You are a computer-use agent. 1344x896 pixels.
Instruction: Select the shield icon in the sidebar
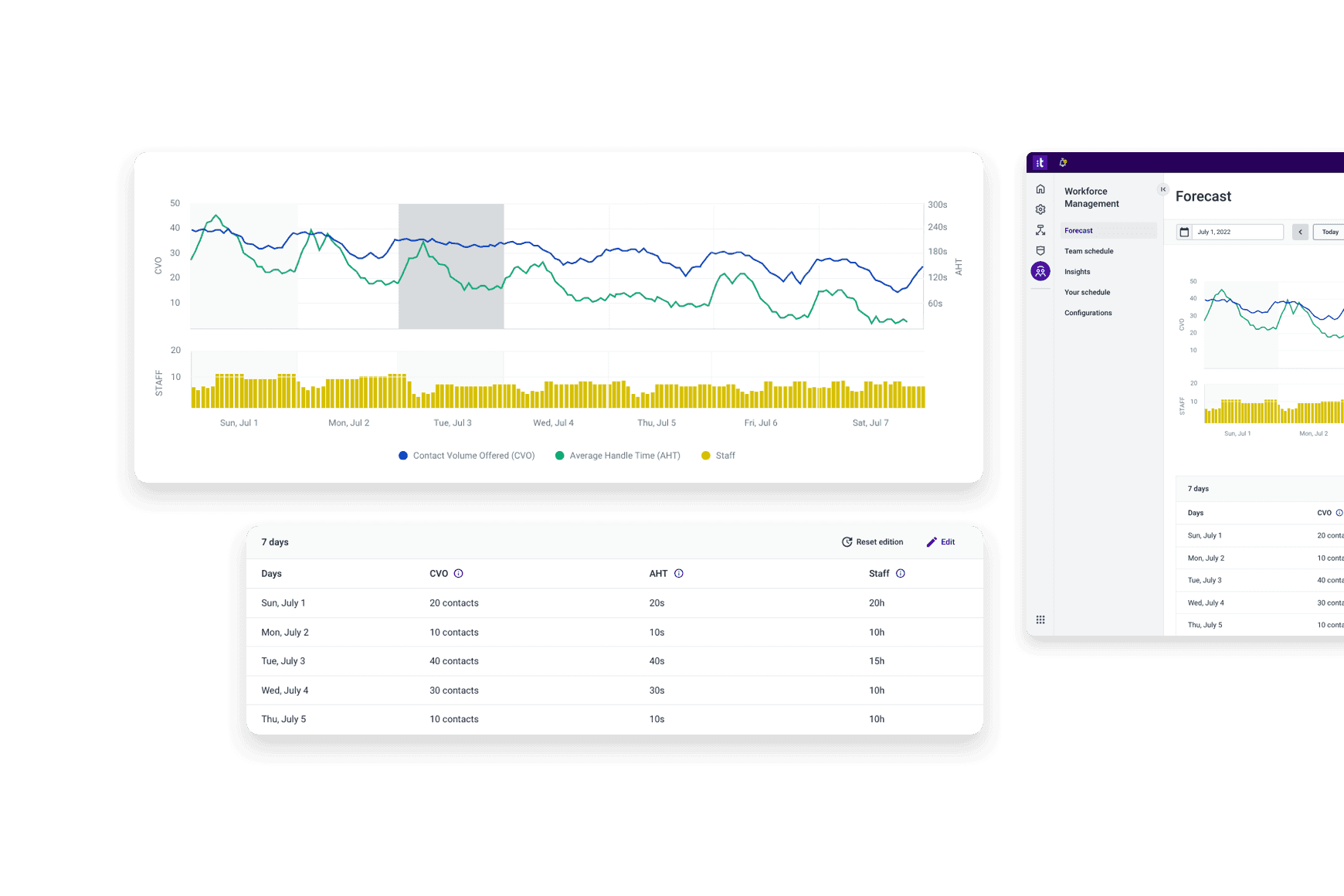coord(1040,250)
